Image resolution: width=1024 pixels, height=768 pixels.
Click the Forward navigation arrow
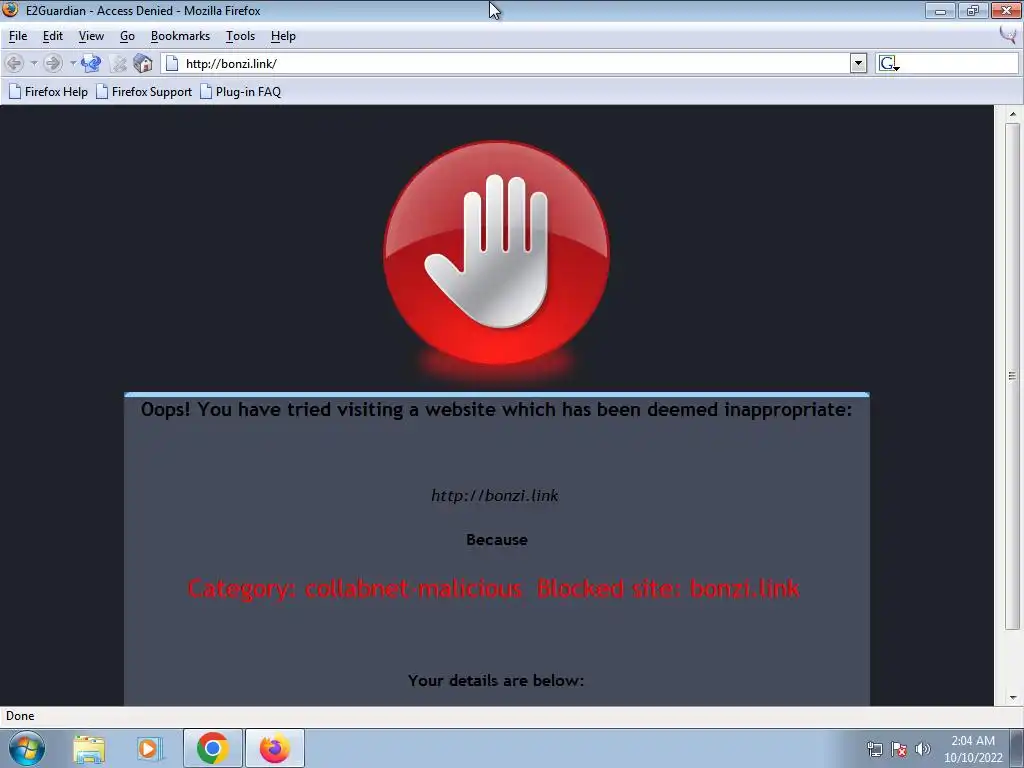point(53,63)
